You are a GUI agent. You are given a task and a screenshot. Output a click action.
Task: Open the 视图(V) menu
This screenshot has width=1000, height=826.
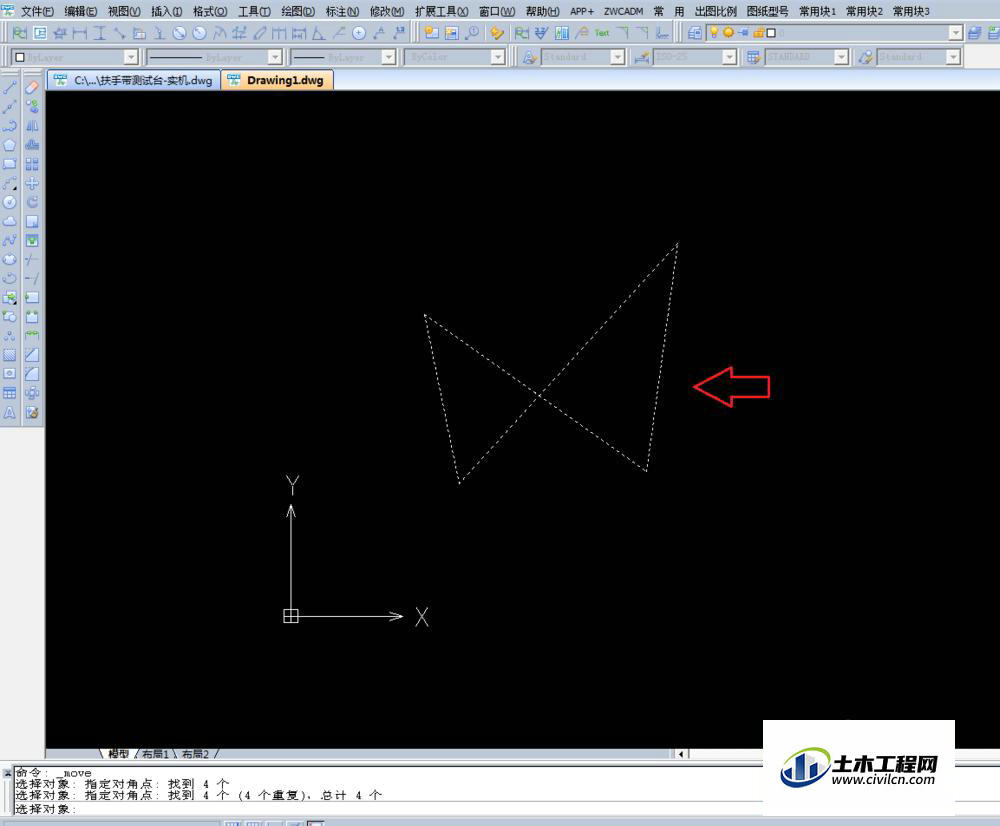pyautogui.click(x=124, y=11)
